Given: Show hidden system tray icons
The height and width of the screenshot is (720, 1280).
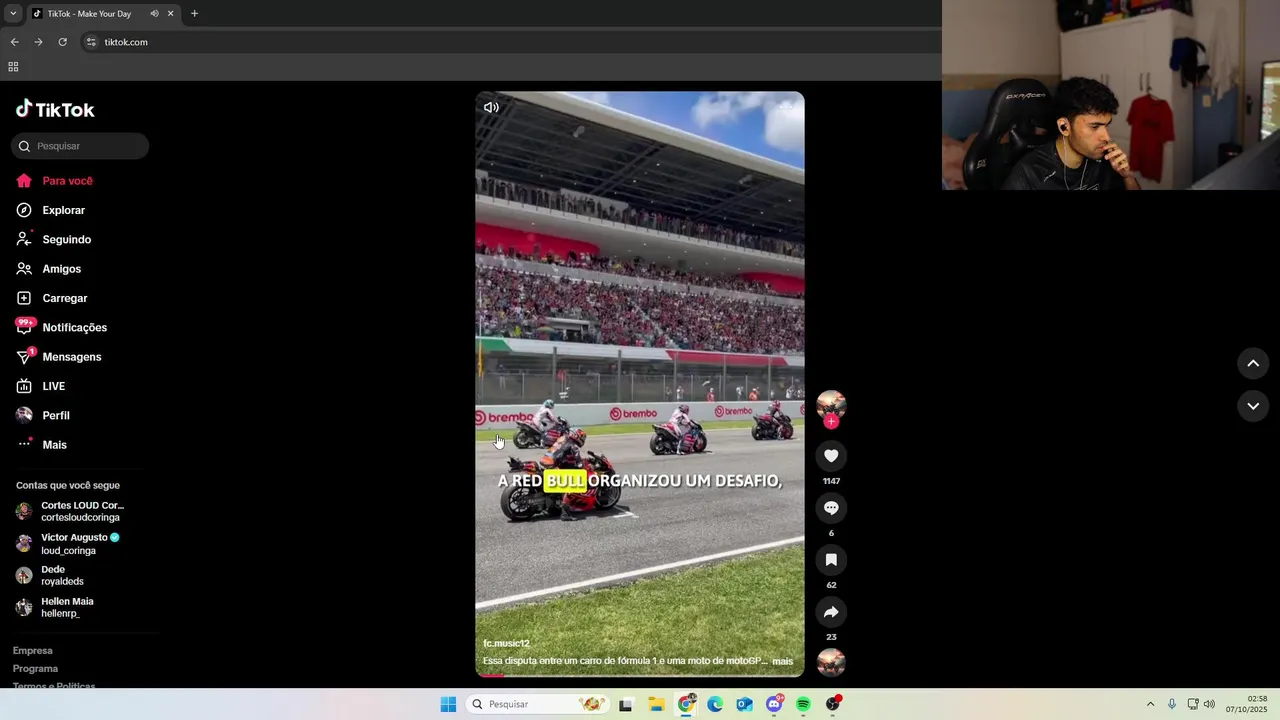Looking at the screenshot, I should coord(1150,704).
